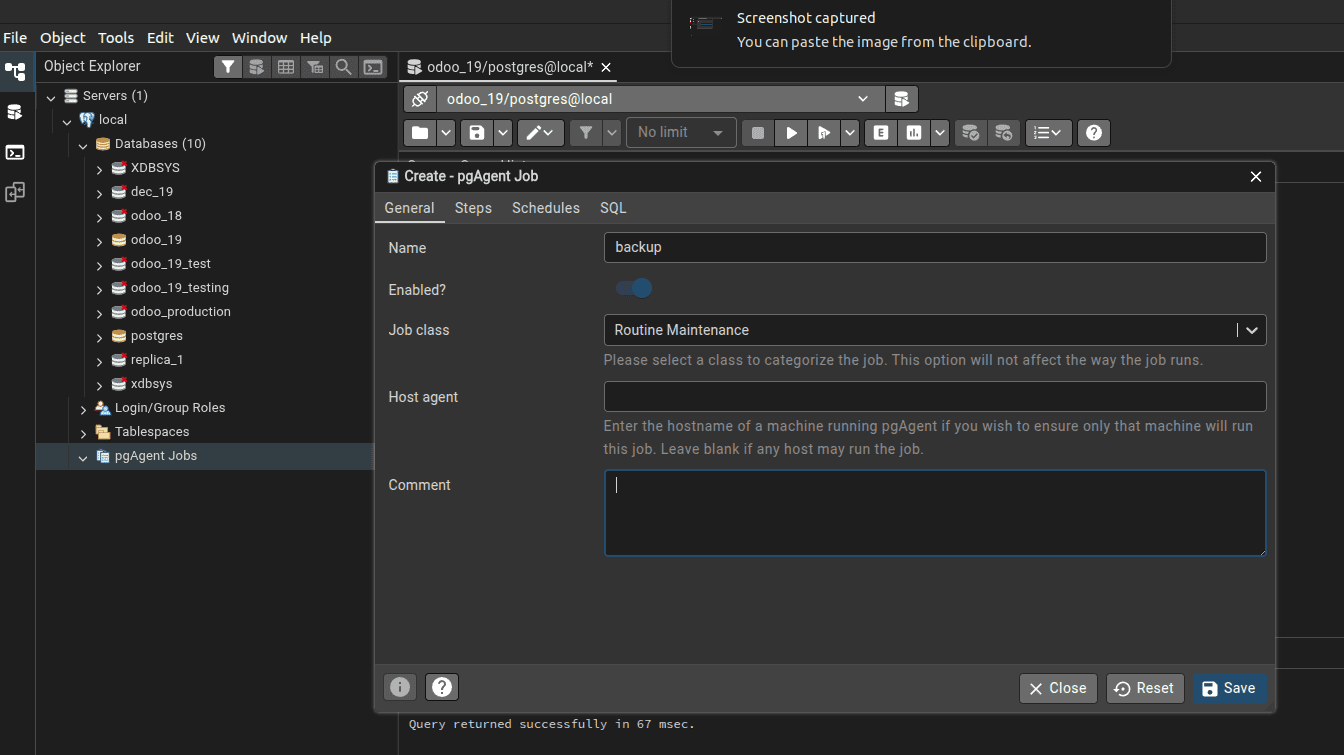Click the Explain icon in the query toolbar
Viewport: 1344px width, 755px height.
pos(881,132)
